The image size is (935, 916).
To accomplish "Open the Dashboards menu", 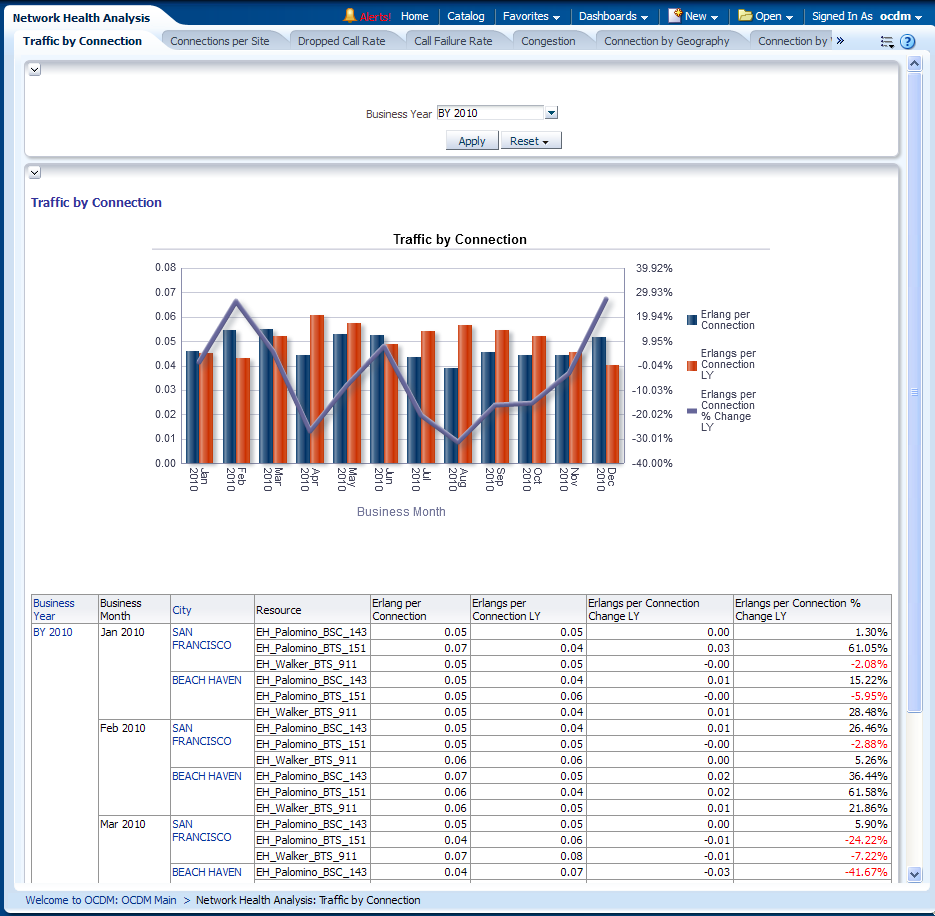I will tap(613, 16).
